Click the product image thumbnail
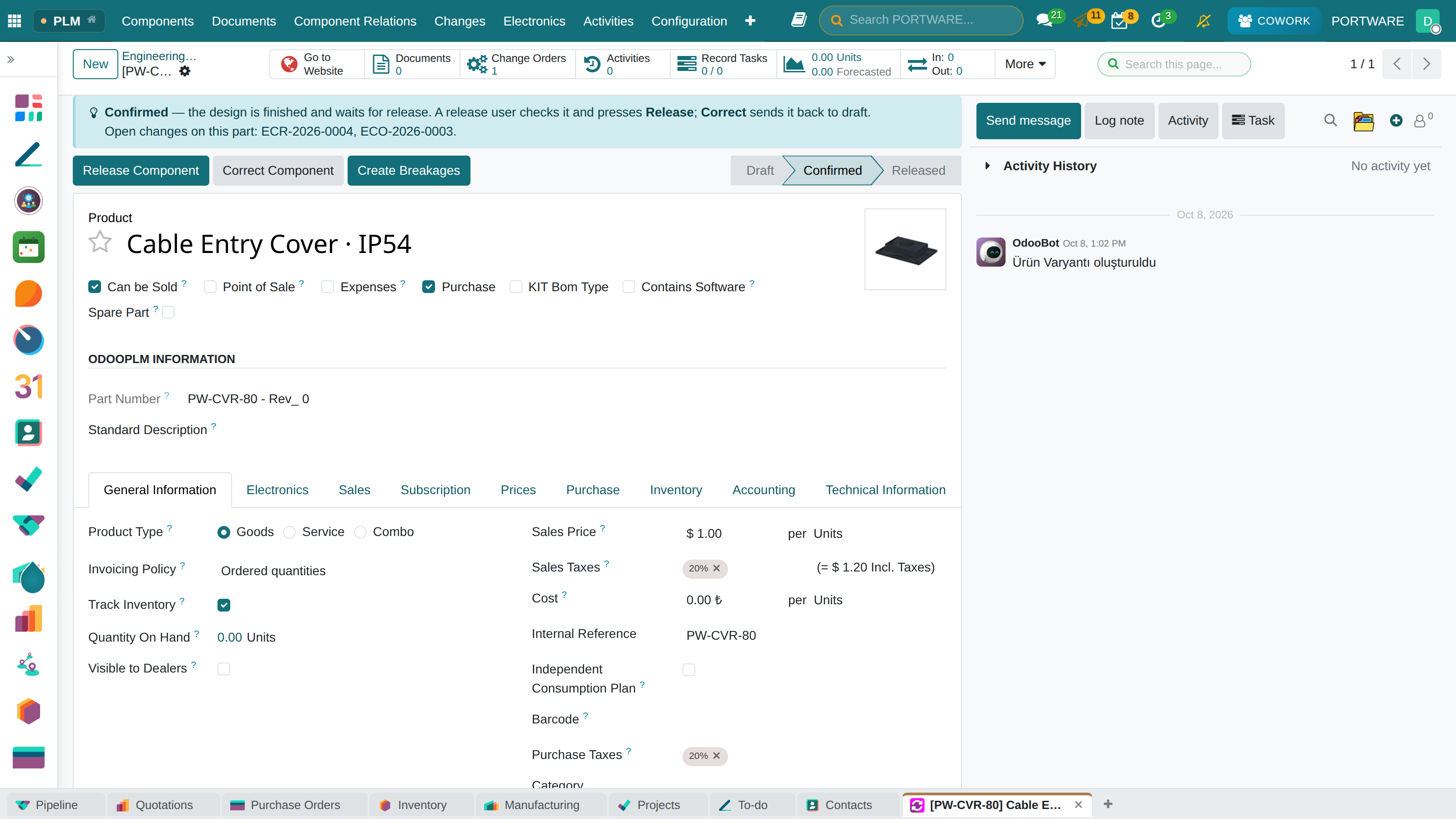Image resolution: width=1456 pixels, height=819 pixels. coord(905,249)
